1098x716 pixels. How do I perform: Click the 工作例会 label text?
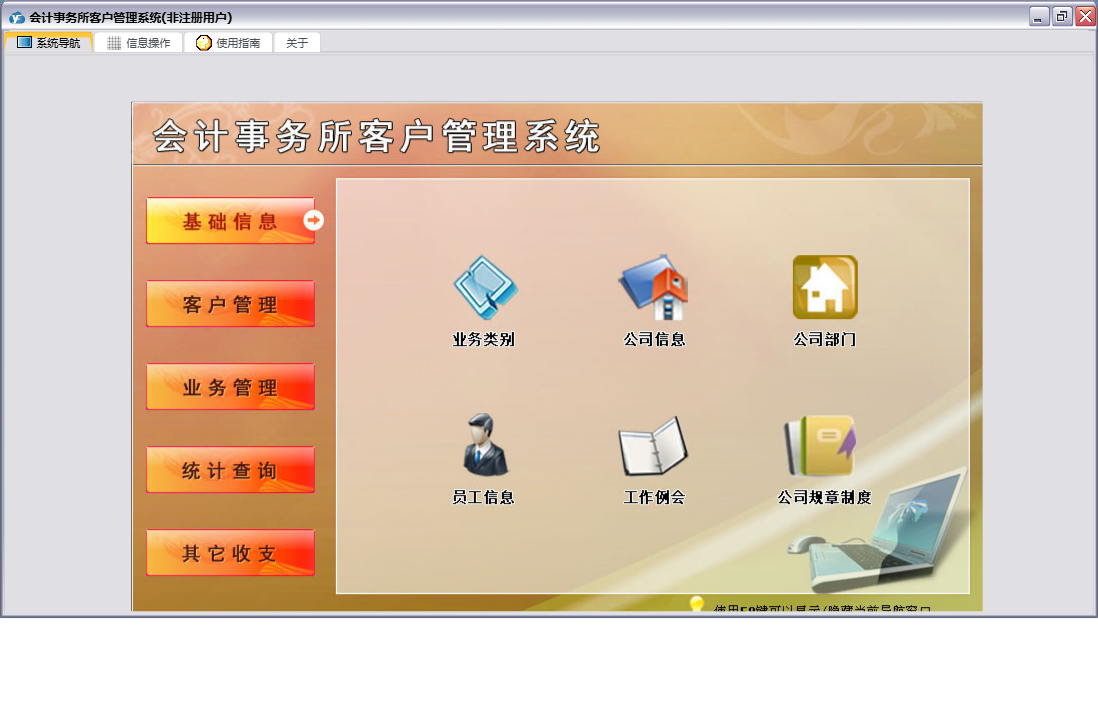[x=654, y=497]
